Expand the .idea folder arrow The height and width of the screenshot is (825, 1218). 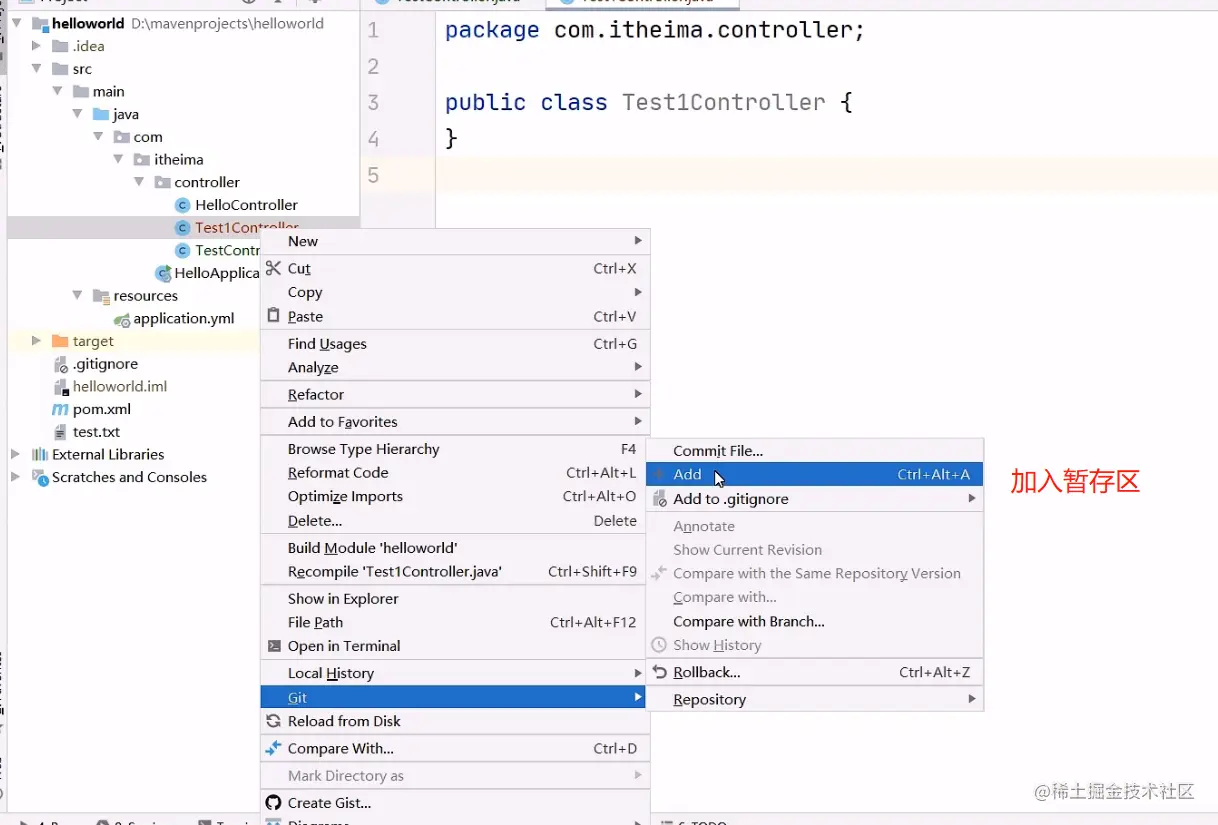(37, 46)
